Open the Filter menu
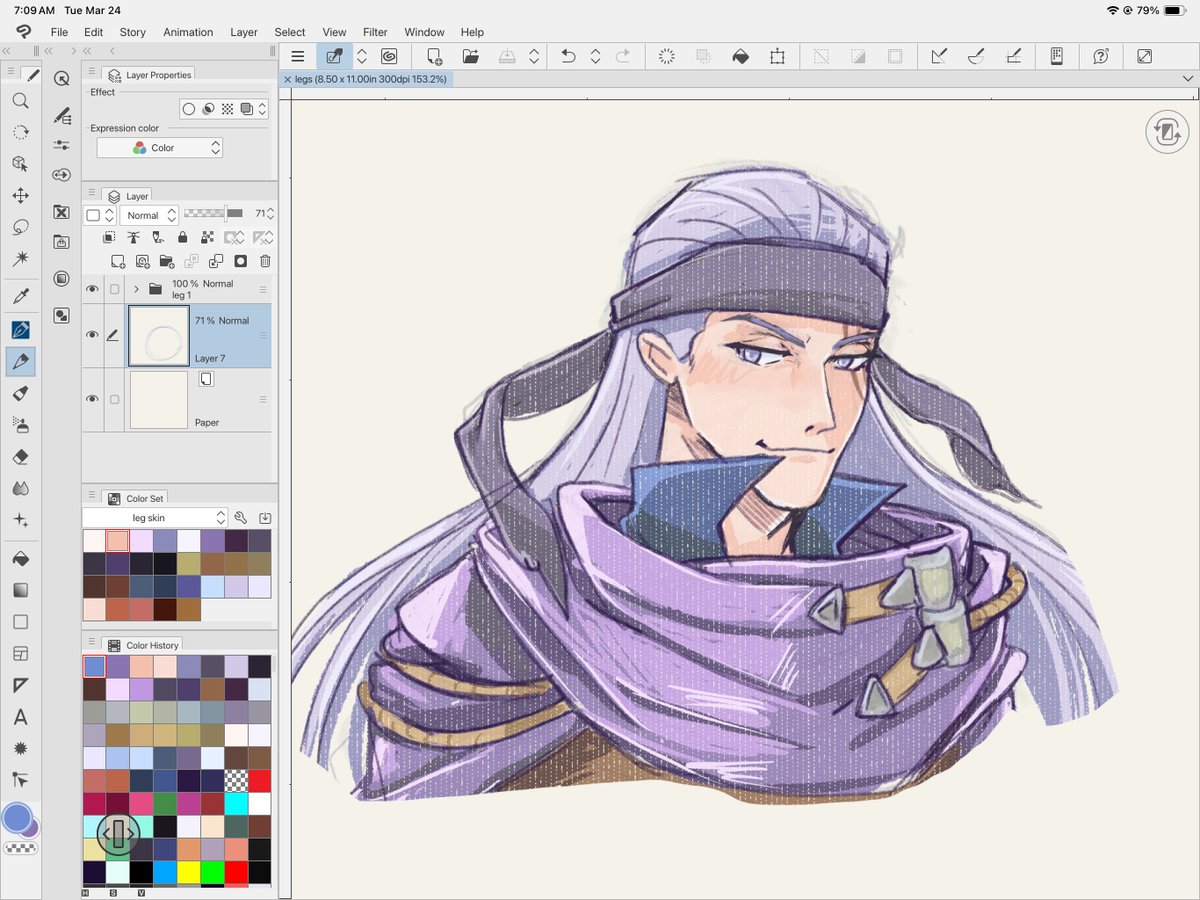Viewport: 1200px width, 900px height. point(375,32)
